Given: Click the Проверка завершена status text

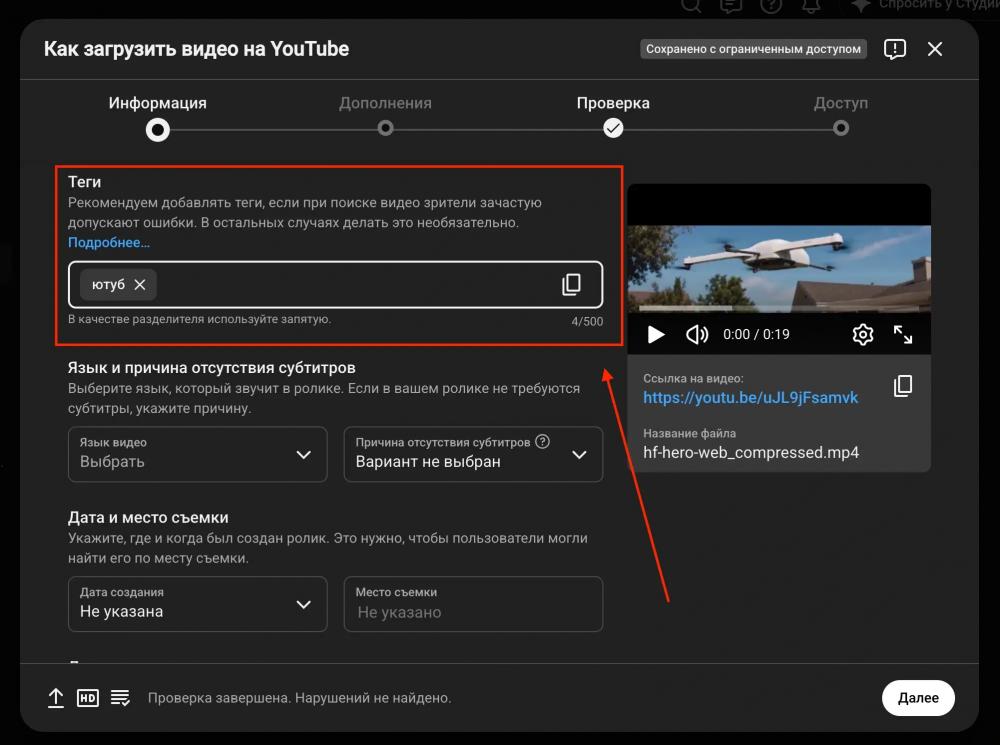Looking at the screenshot, I should tap(299, 698).
